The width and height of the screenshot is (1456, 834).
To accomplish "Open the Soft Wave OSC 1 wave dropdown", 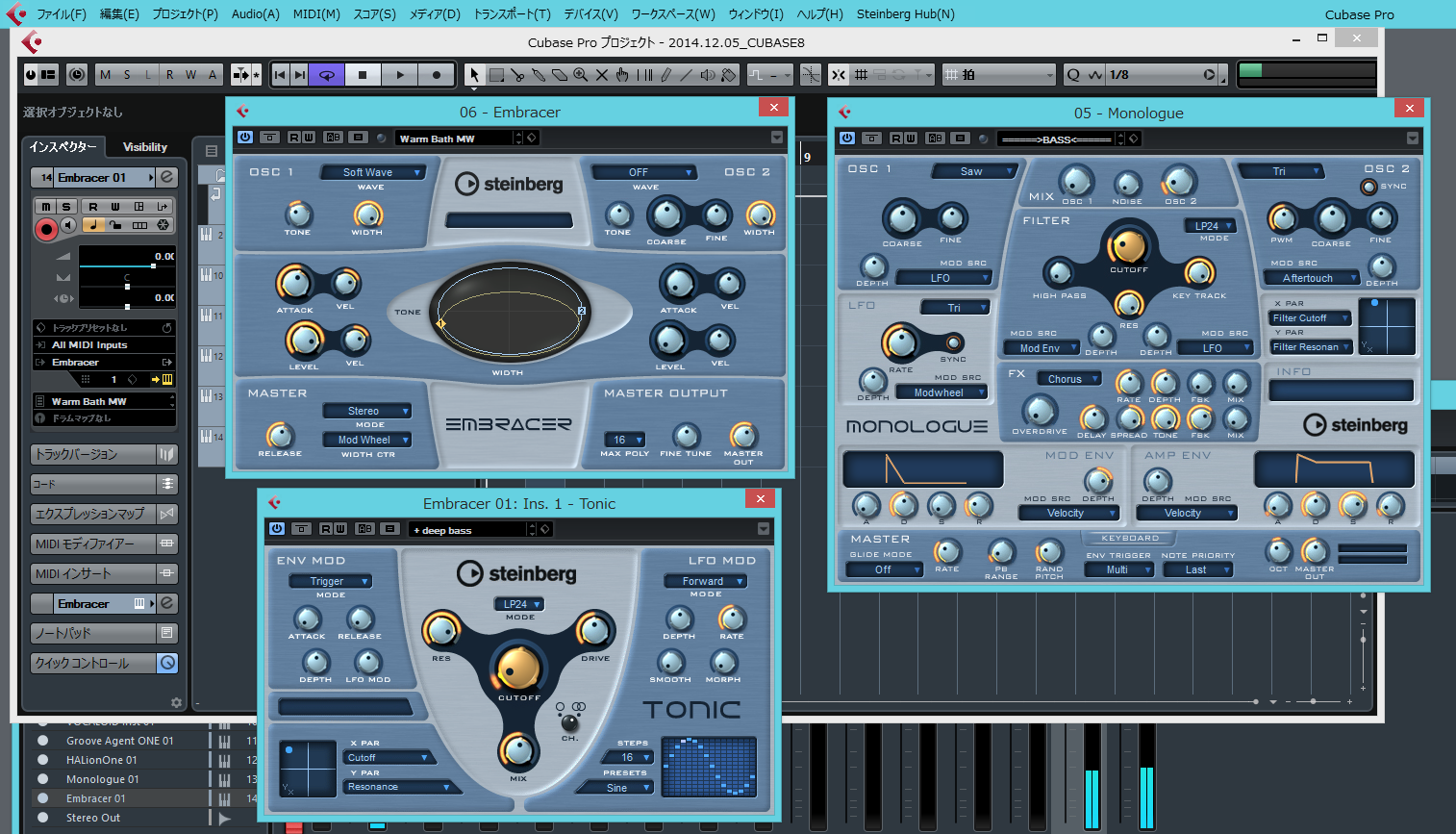I will [375, 173].
